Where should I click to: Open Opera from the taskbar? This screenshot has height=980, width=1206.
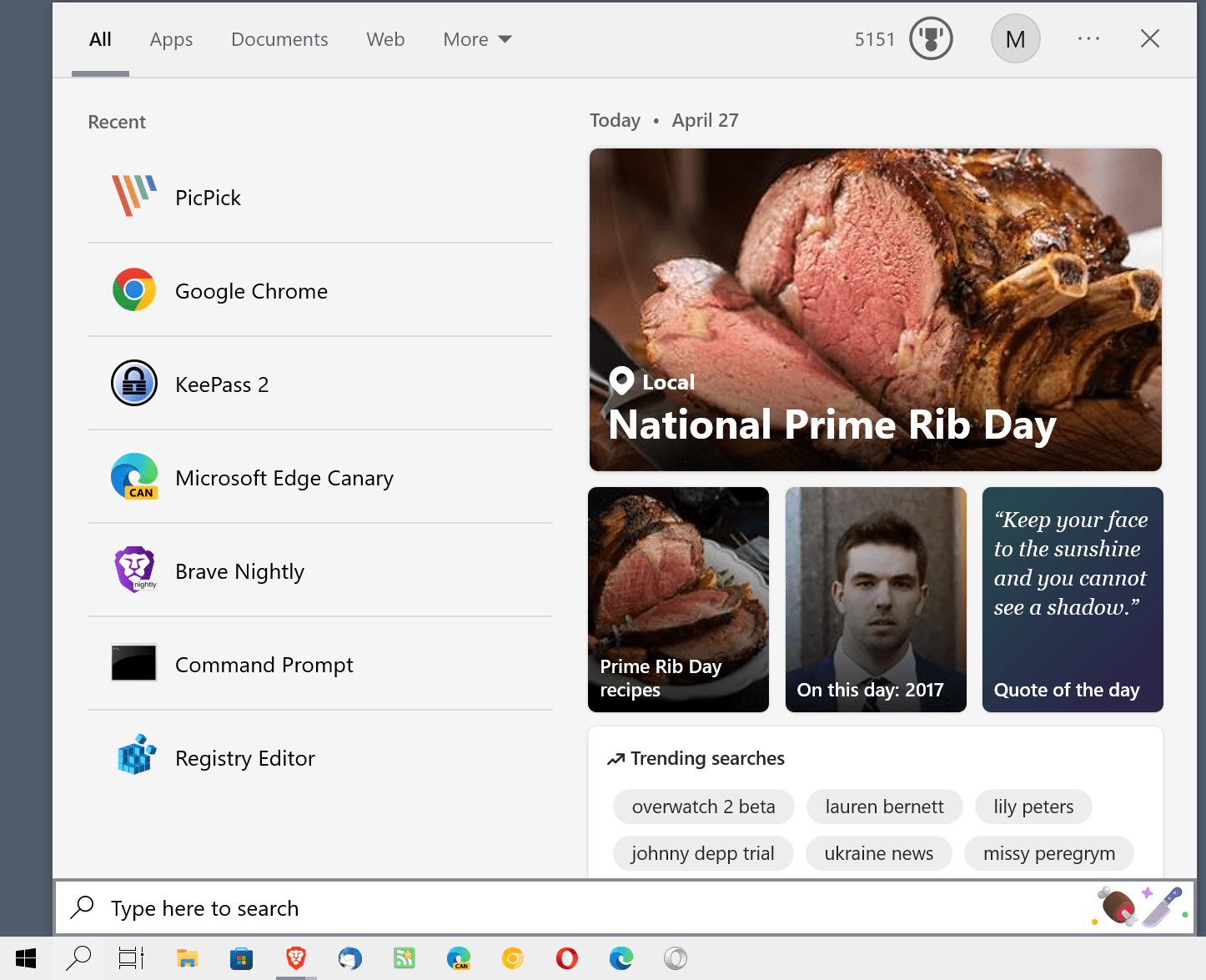(567, 958)
